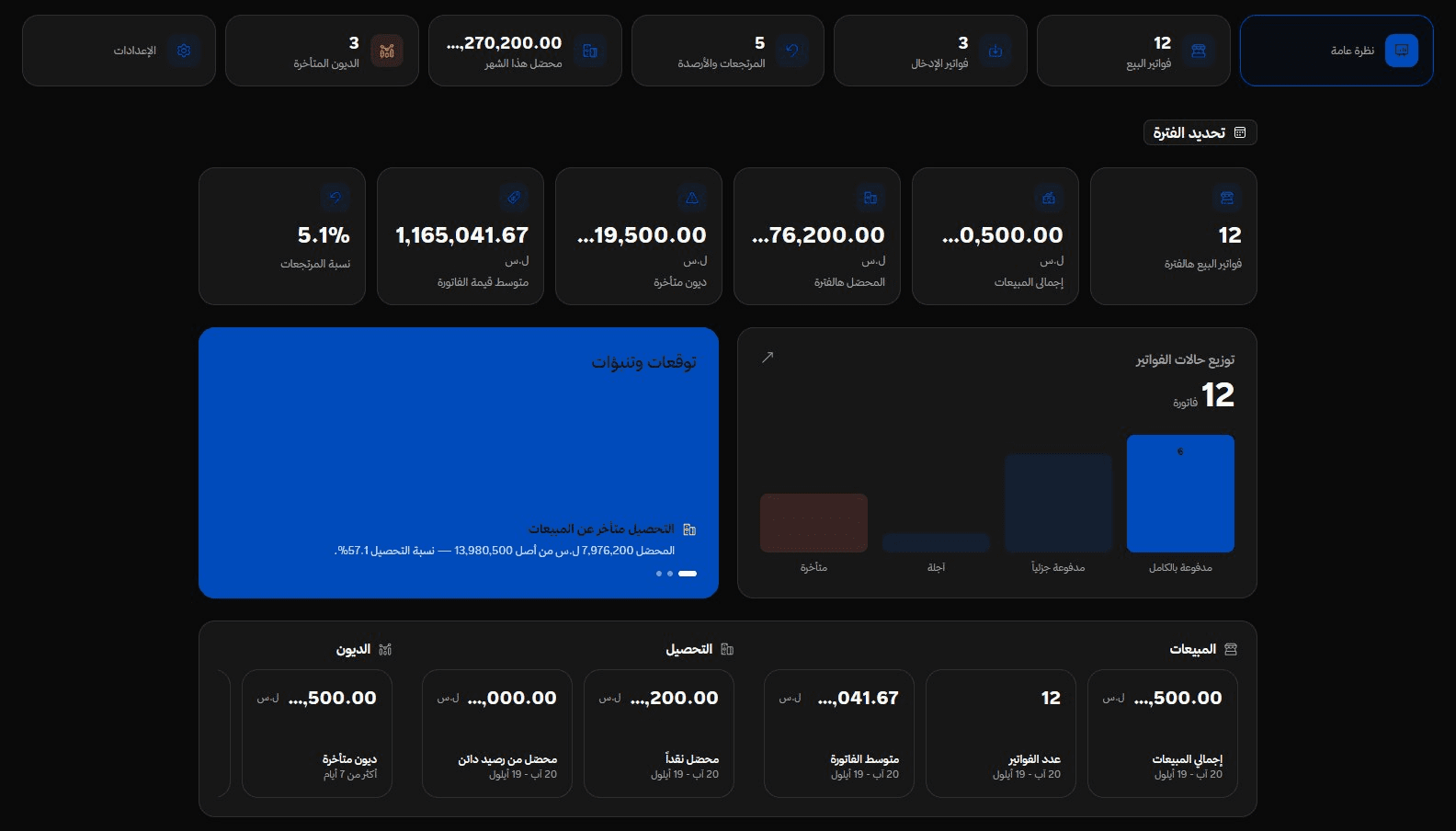Open the إجمالي المبيعات card in المبيعات section
The image size is (1456, 831).
coord(1163,734)
